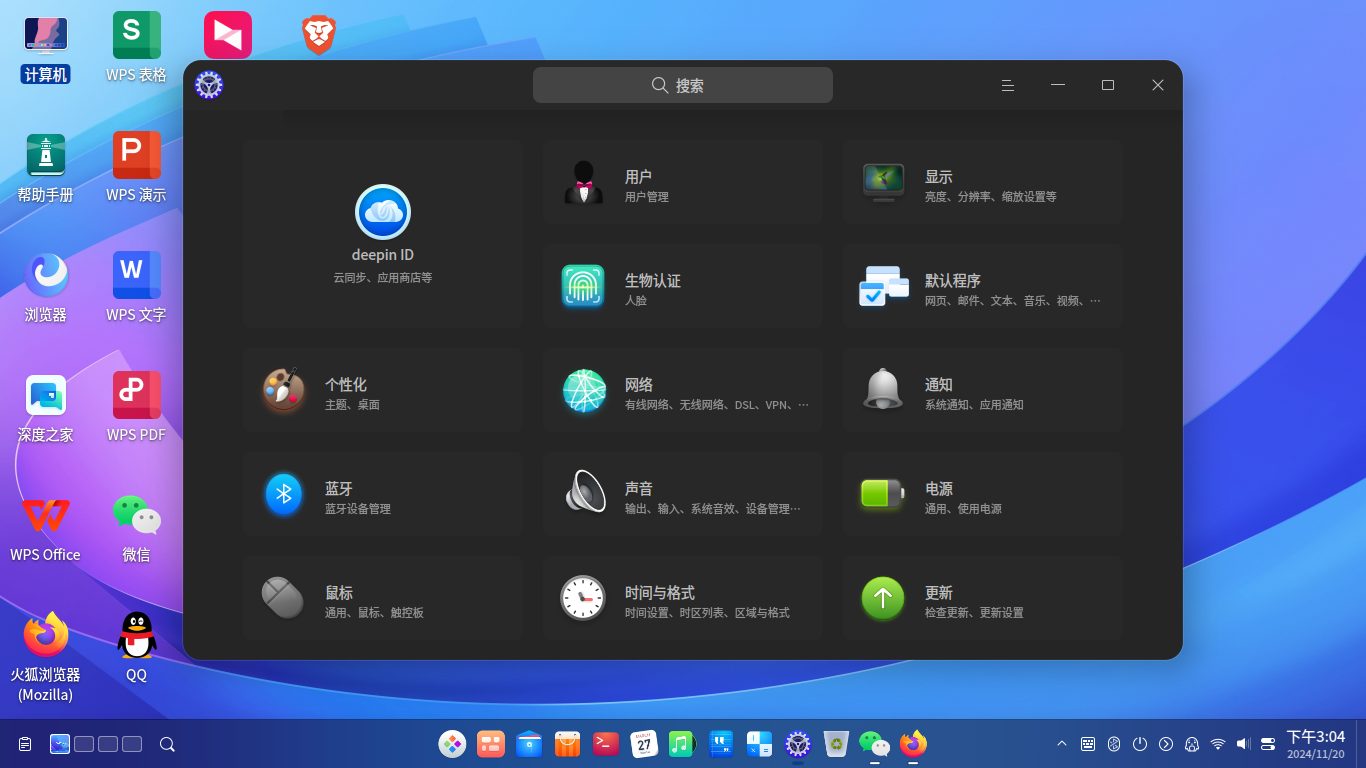Open the file manager in the dock
The height and width of the screenshot is (768, 1366).
pos(530,744)
